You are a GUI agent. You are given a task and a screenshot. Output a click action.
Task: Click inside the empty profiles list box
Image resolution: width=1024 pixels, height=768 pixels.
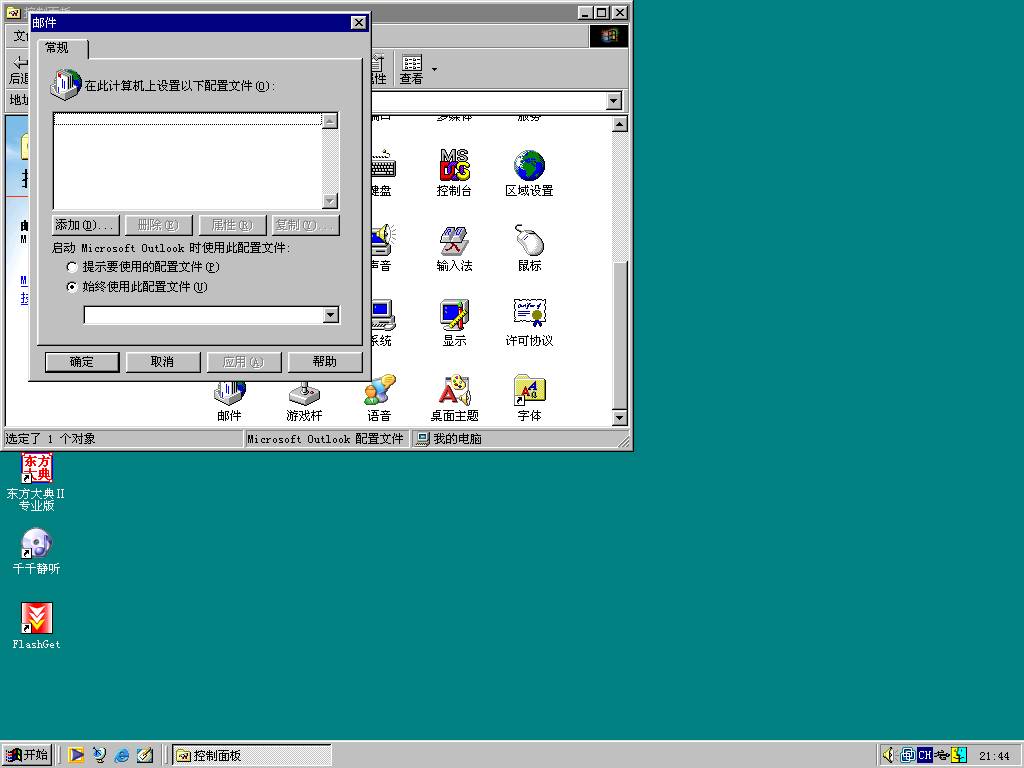[x=187, y=160]
